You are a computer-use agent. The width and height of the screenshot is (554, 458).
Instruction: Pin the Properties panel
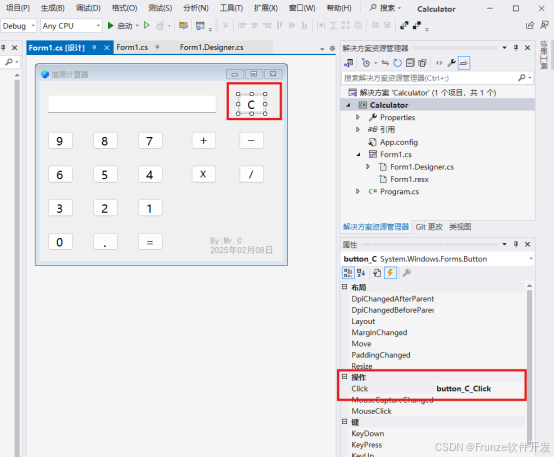(x=516, y=244)
